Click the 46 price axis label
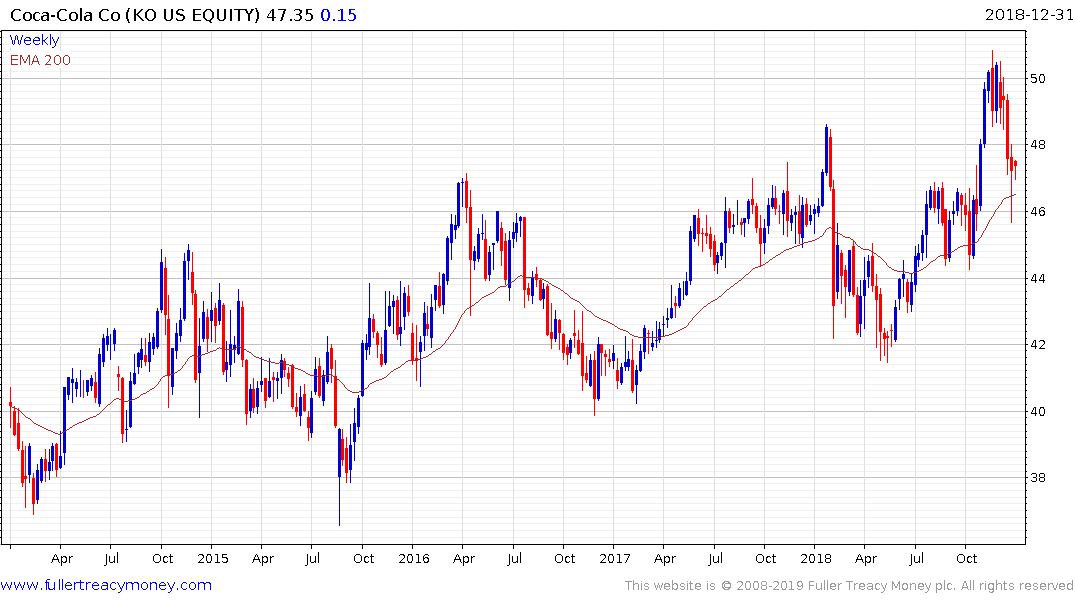 (x=1037, y=211)
